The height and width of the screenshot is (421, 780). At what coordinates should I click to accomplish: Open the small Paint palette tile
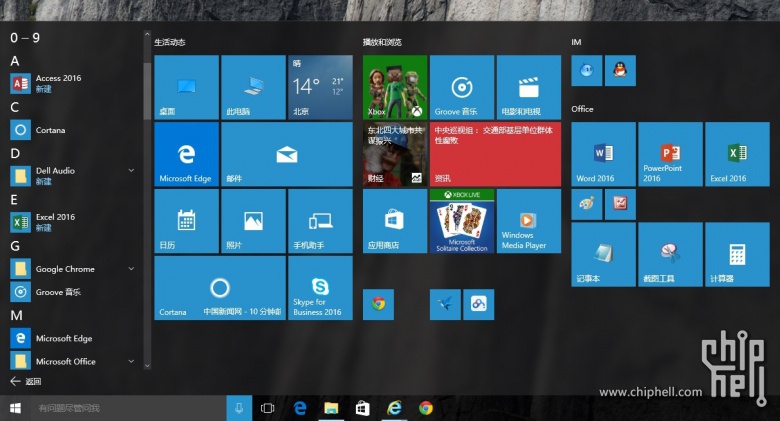pyautogui.click(x=587, y=204)
